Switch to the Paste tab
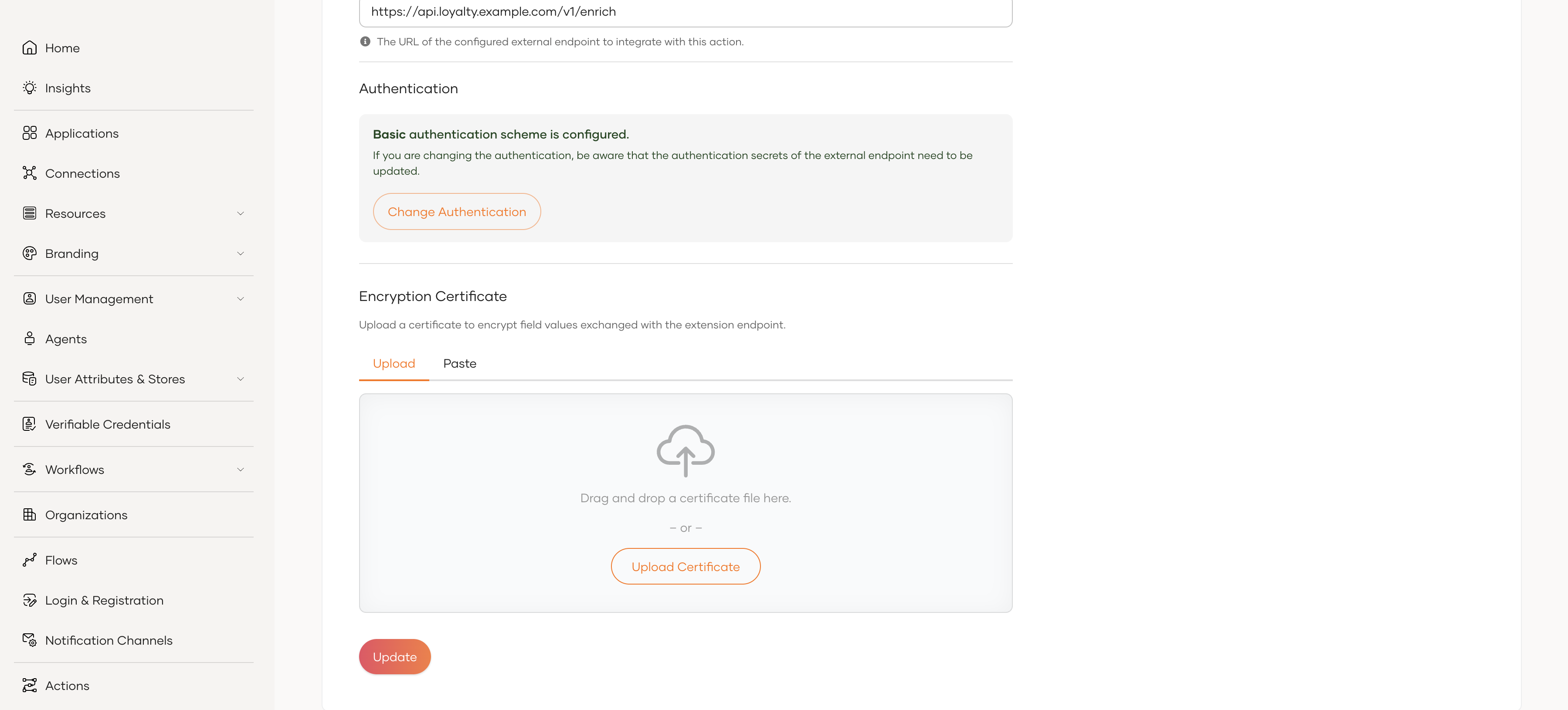Screen dimensions: 1568x710 (x=460, y=364)
